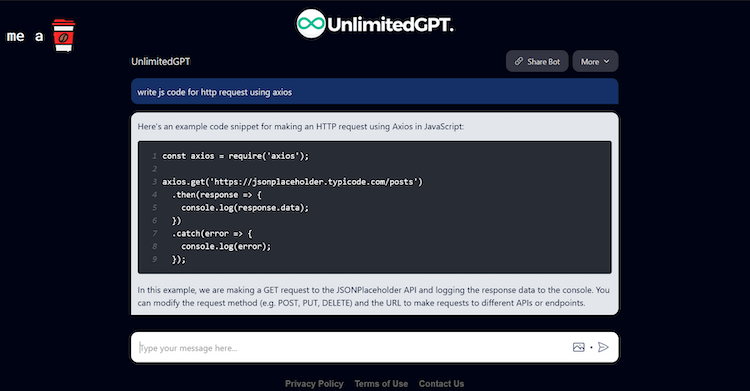
Task: Open the Terms of Use link
Action: point(381,384)
